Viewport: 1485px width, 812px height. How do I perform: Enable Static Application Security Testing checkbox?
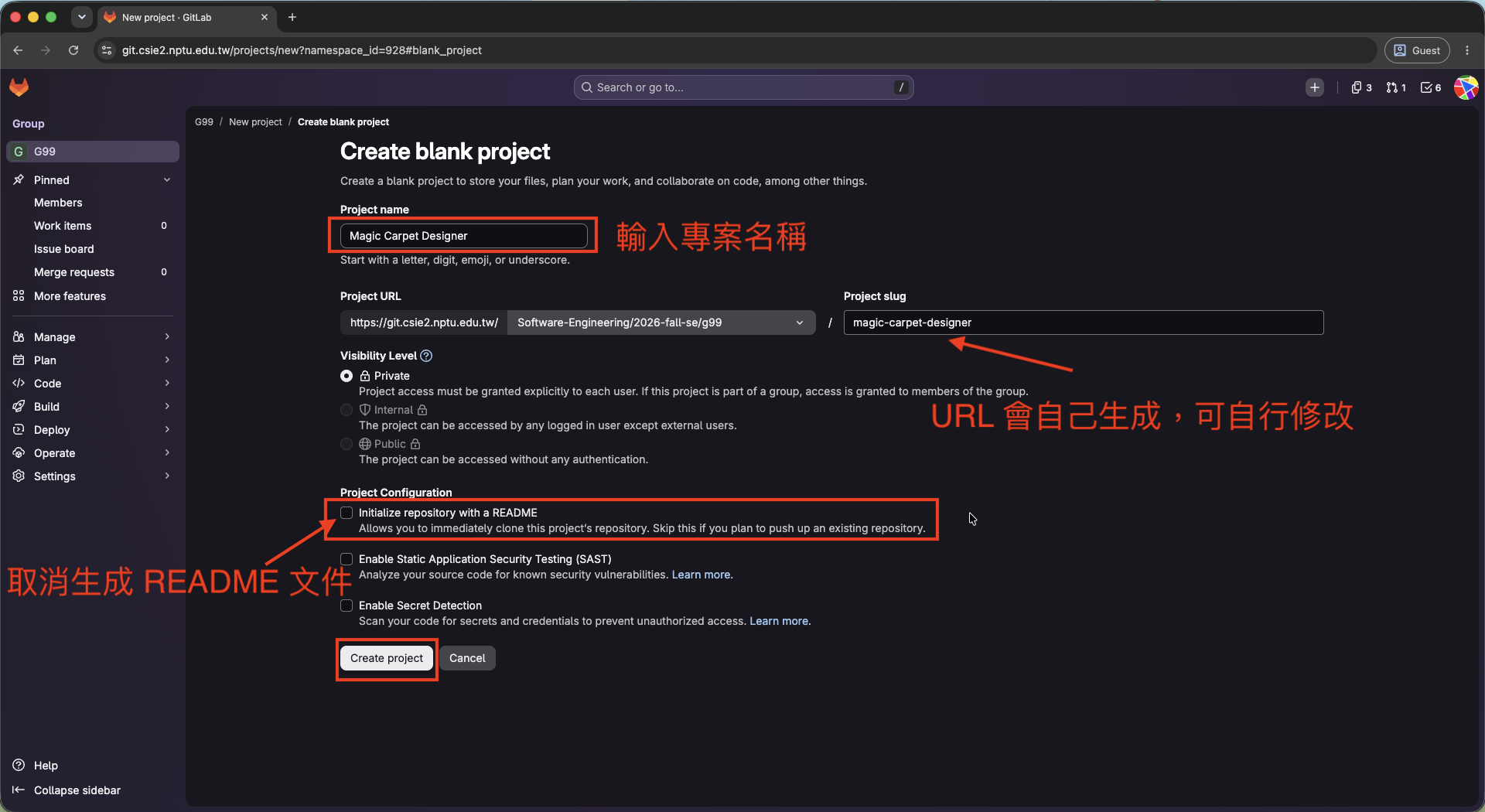click(x=346, y=559)
